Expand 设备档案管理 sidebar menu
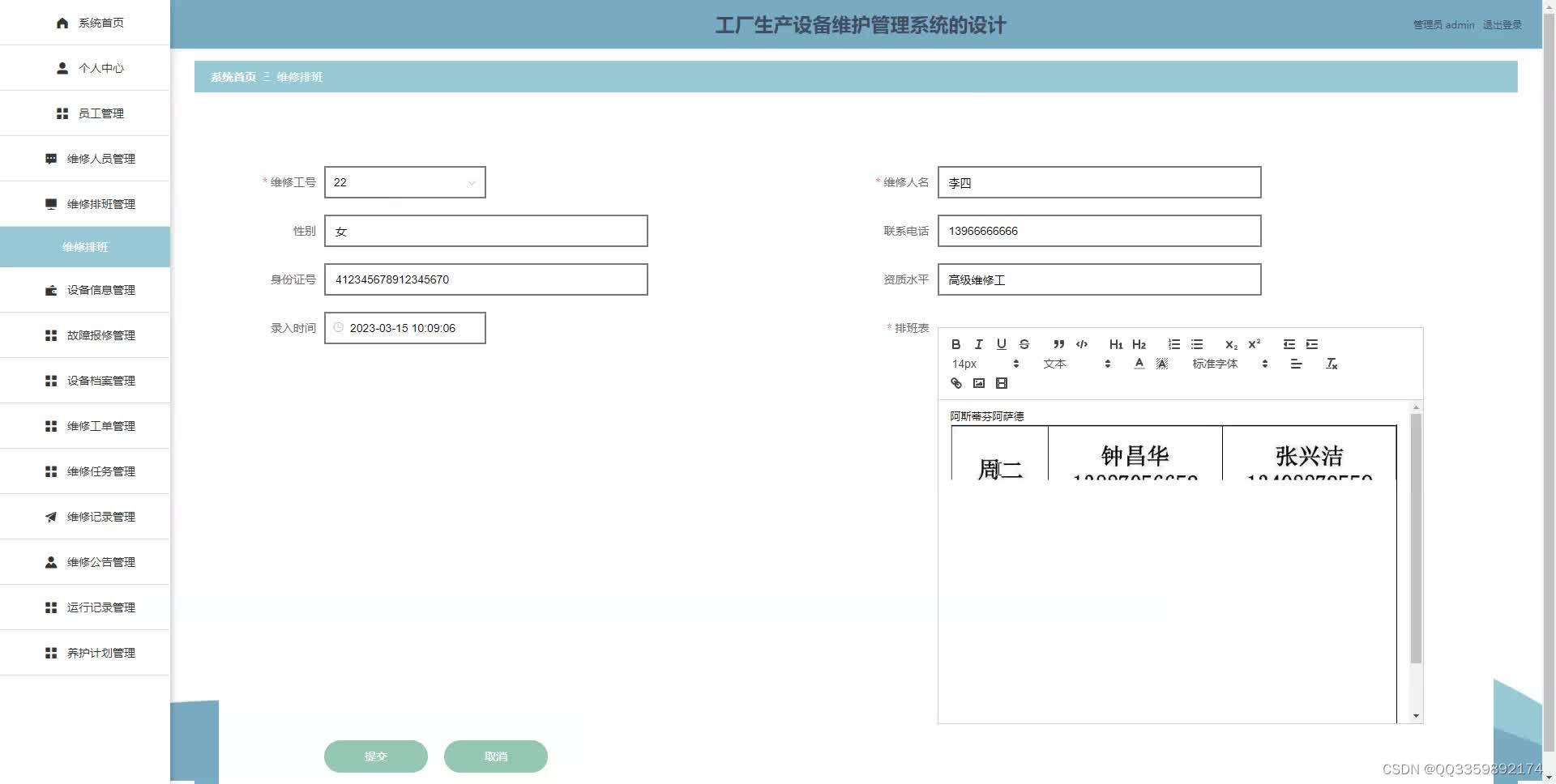 (85, 381)
